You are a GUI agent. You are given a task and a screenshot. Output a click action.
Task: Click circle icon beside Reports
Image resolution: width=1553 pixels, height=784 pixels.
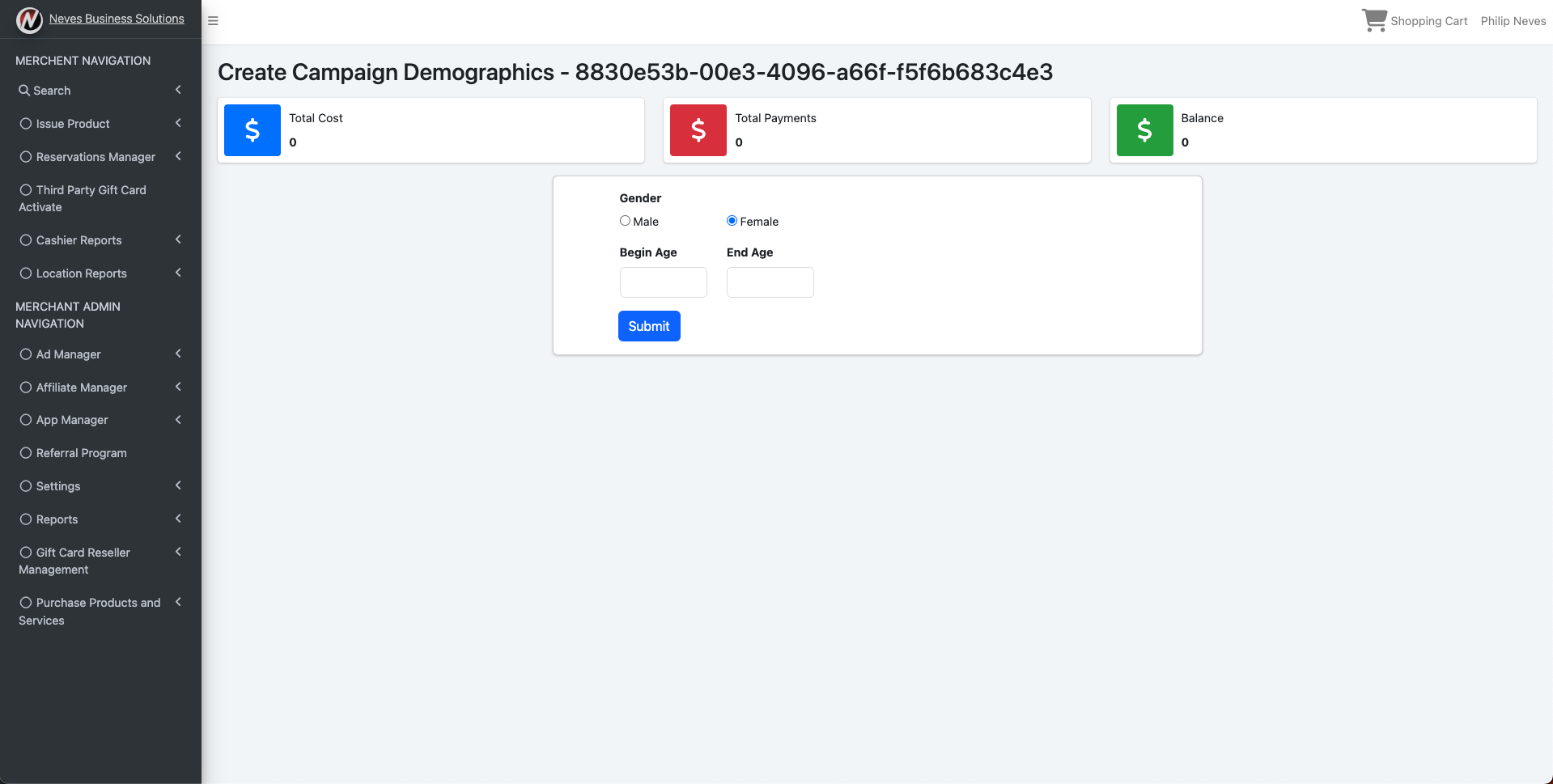[x=26, y=519]
